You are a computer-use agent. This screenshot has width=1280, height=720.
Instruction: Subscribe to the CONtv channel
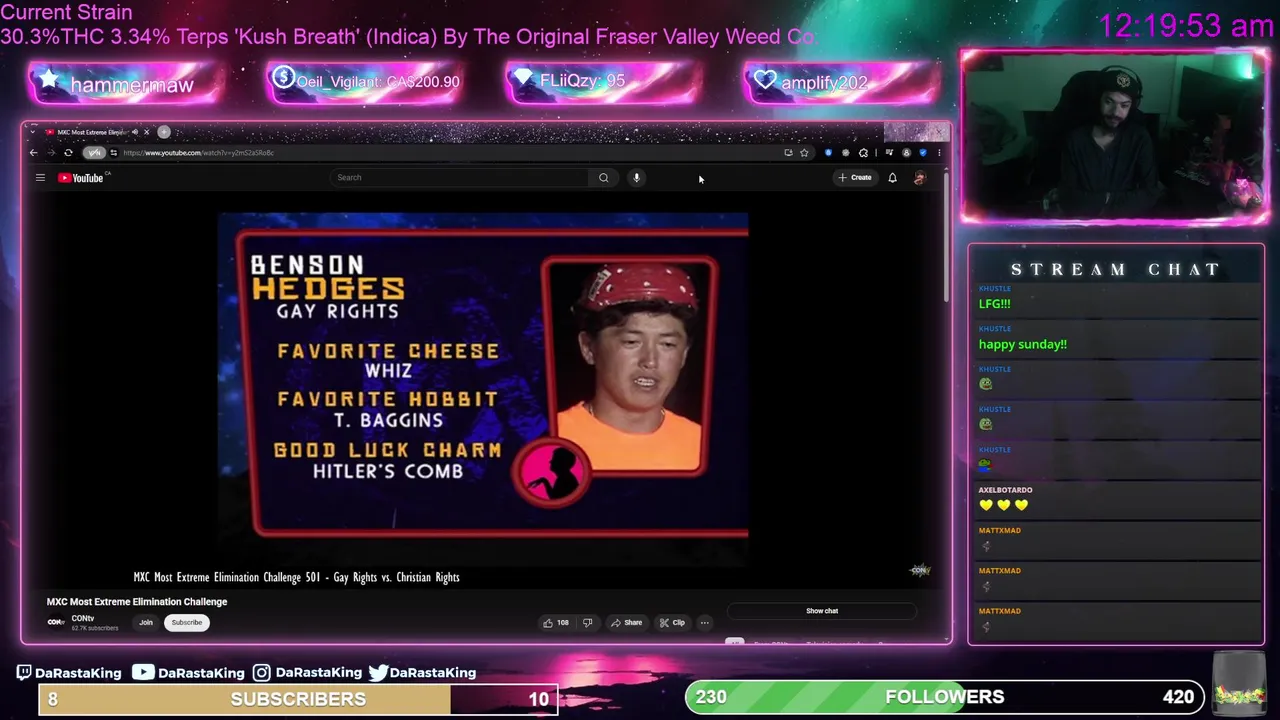pos(186,623)
